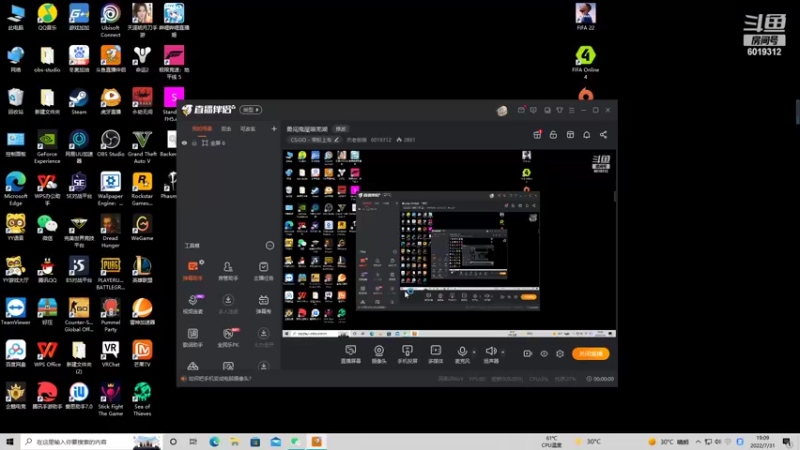Click the taskbar clock and date

pos(762,441)
